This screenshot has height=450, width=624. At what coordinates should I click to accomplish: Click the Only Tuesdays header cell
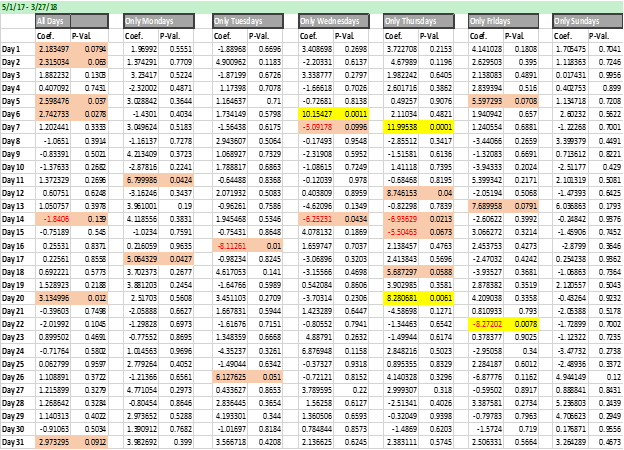point(248,21)
